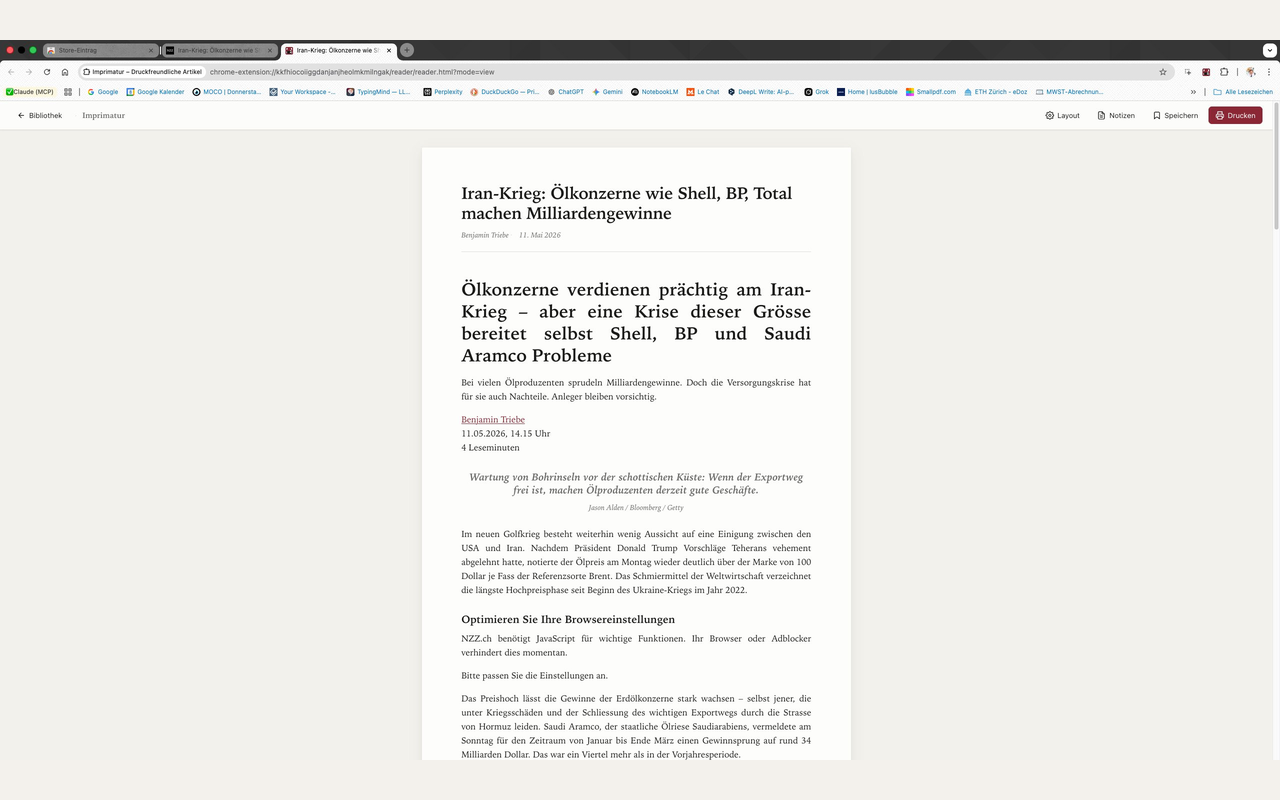Open the Chrome profile avatar
This screenshot has width=1280, height=800.
click(1251, 72)
